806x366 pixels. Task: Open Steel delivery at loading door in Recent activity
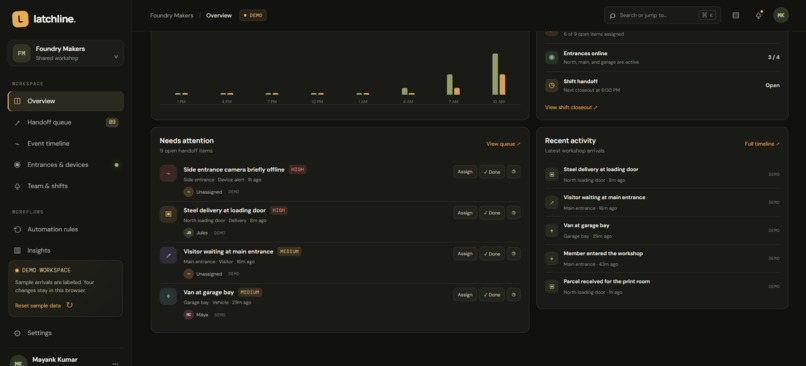pyautogui.click(x=662, y=174)
